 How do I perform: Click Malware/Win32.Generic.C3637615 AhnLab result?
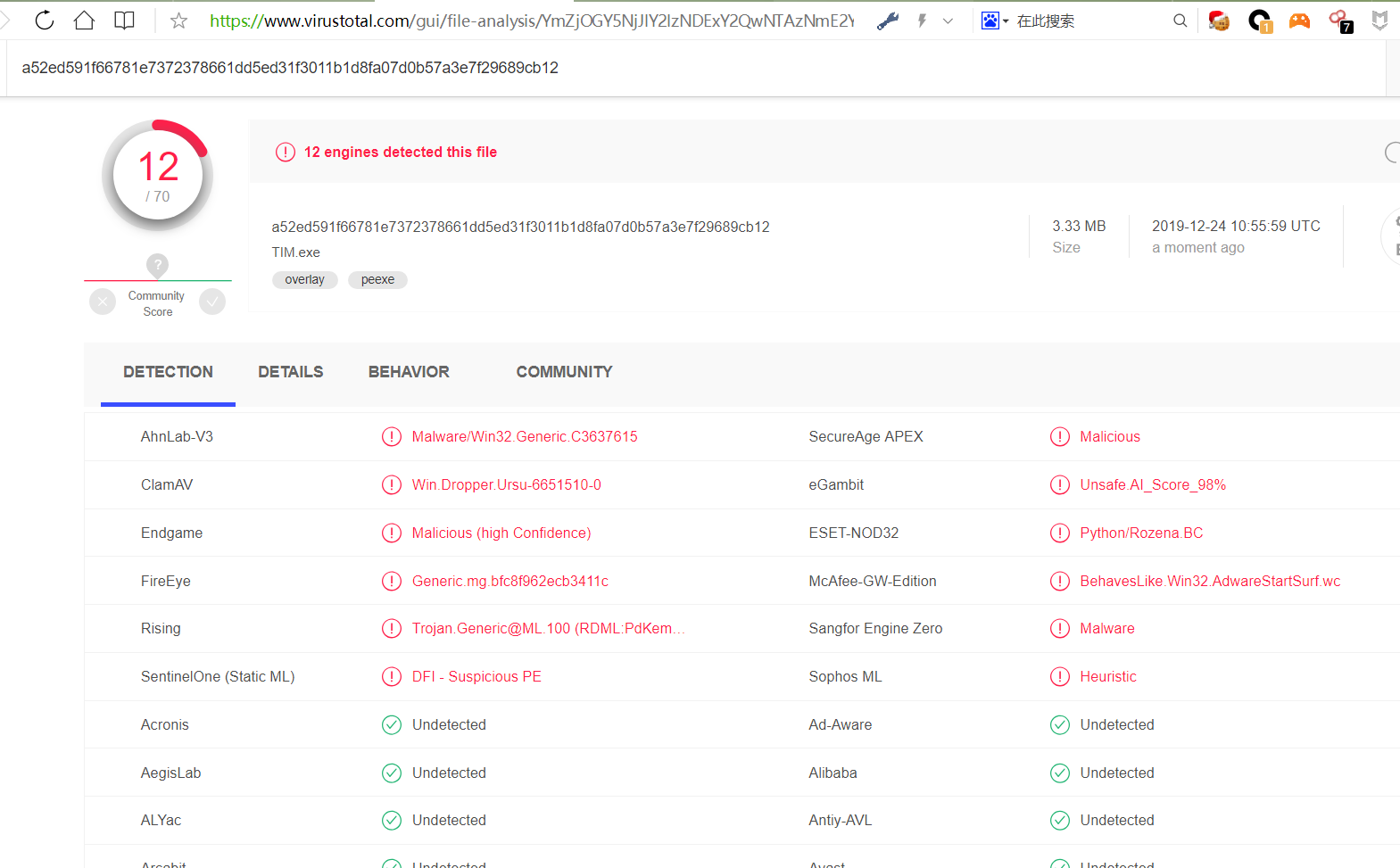[525, 436]
